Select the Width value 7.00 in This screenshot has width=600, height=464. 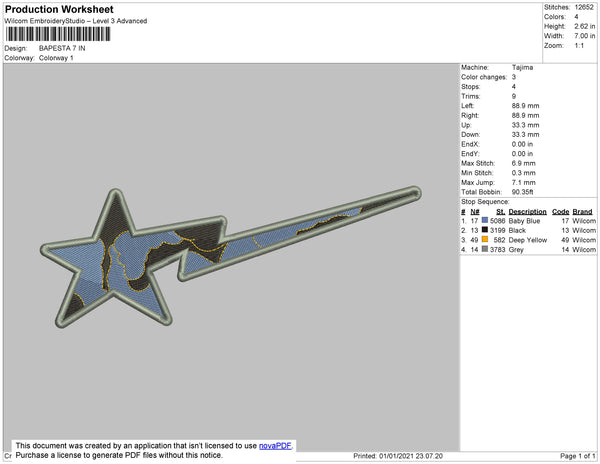[584, 36]
